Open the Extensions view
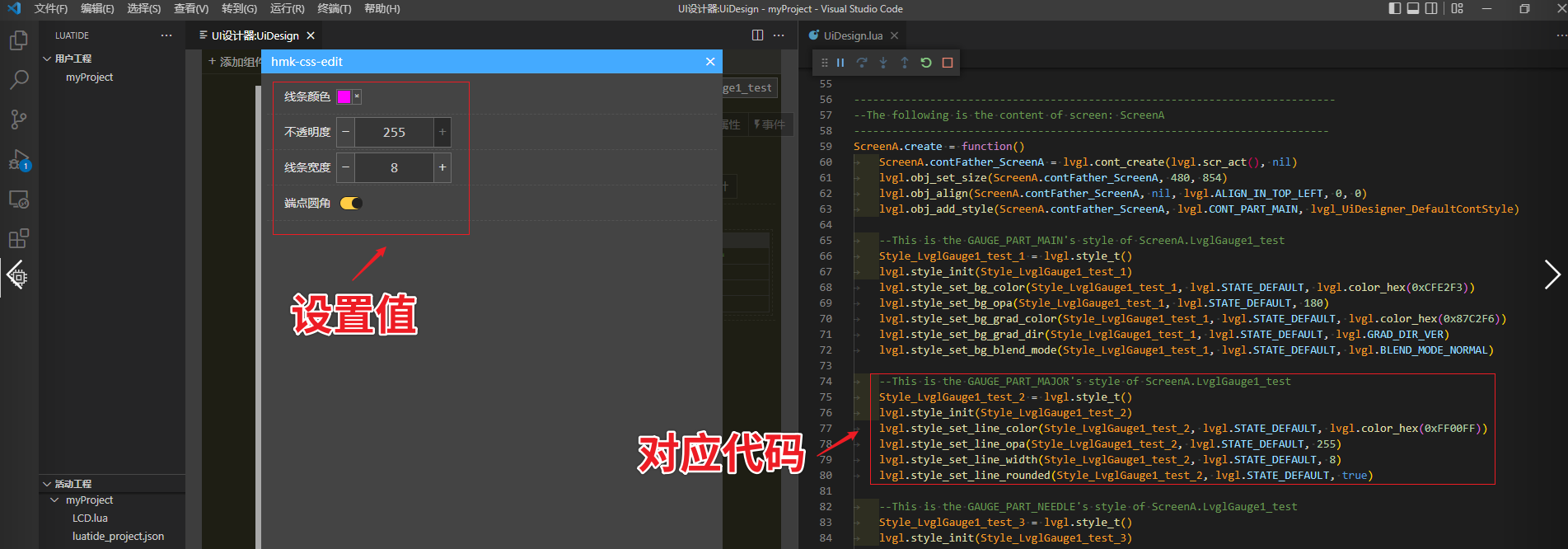The width and height of the screenshot is (1568, 549). [x=18, y=239]
